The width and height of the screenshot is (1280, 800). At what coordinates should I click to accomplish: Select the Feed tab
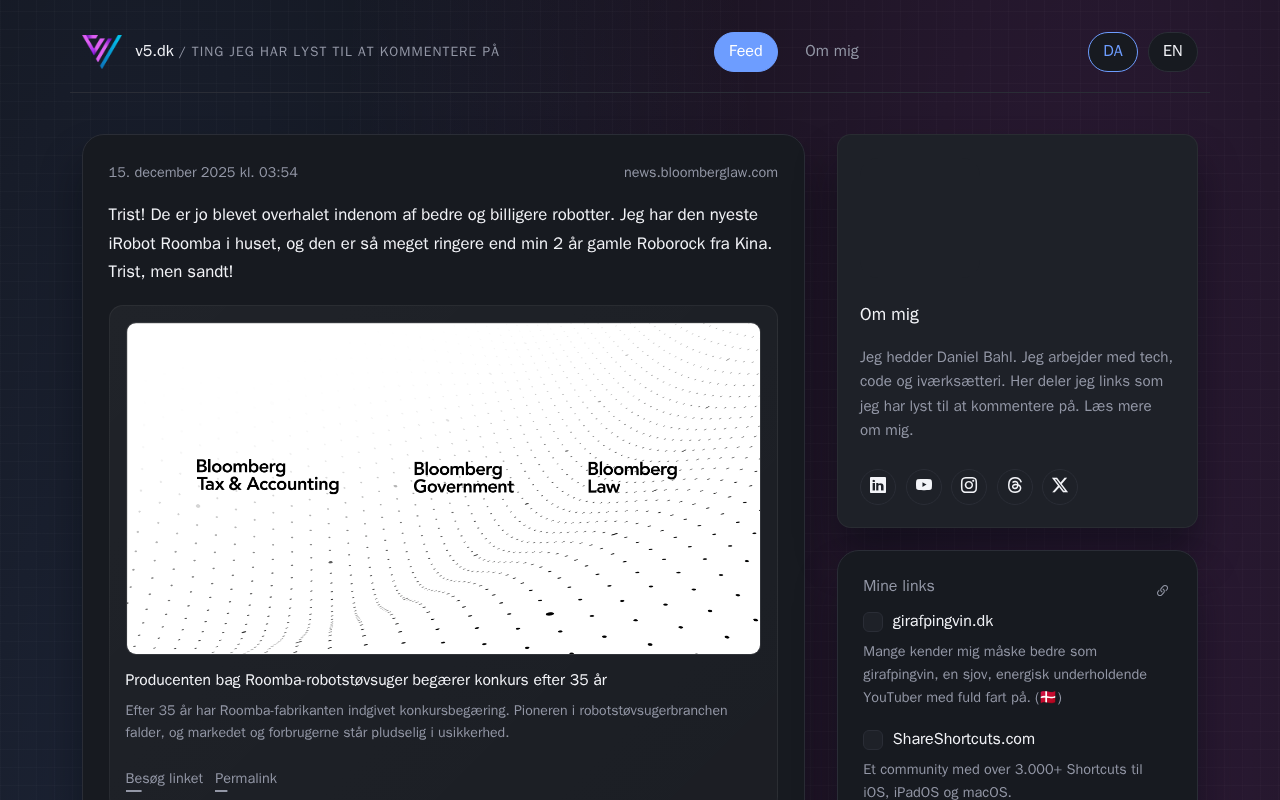[745, 52]
